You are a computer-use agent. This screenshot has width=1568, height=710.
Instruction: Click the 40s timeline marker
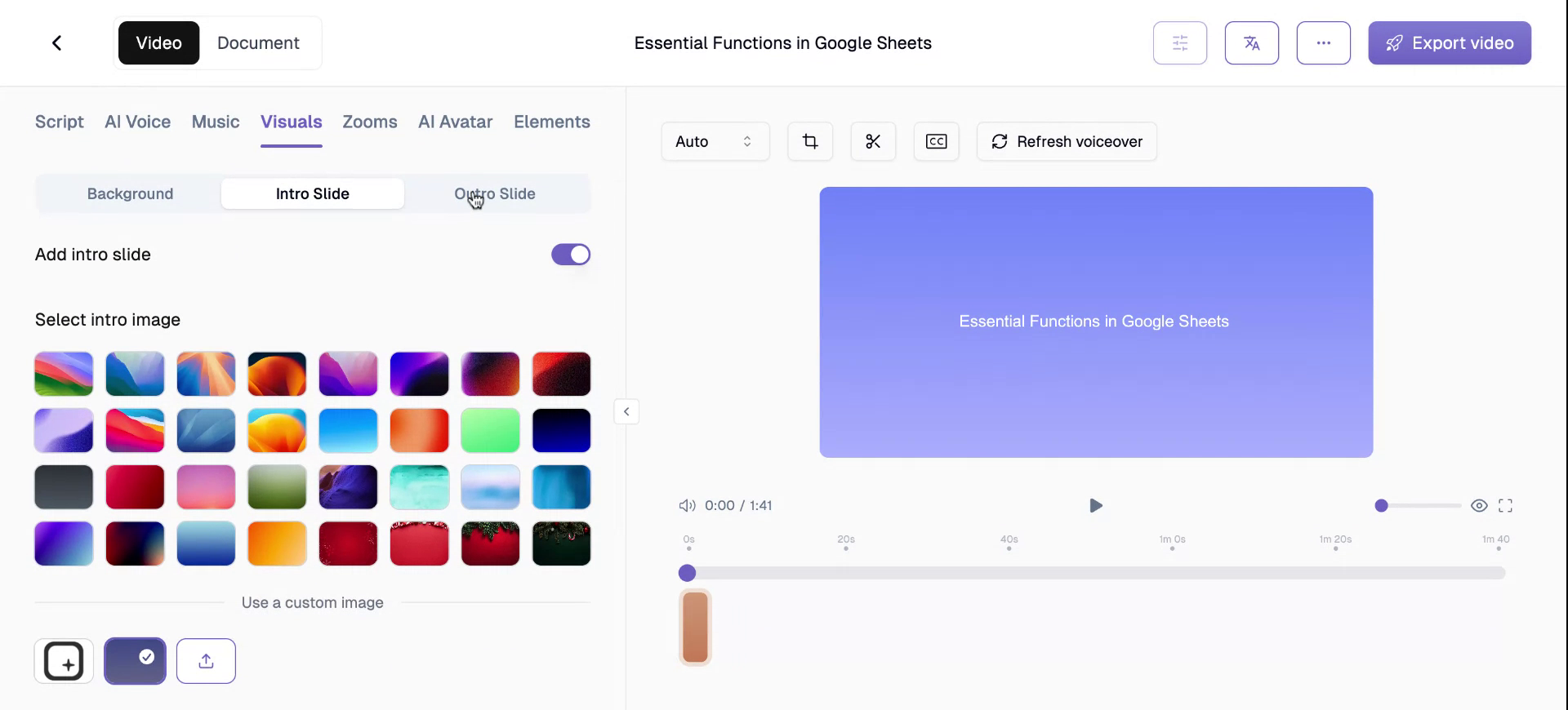tap(1009, 543)
